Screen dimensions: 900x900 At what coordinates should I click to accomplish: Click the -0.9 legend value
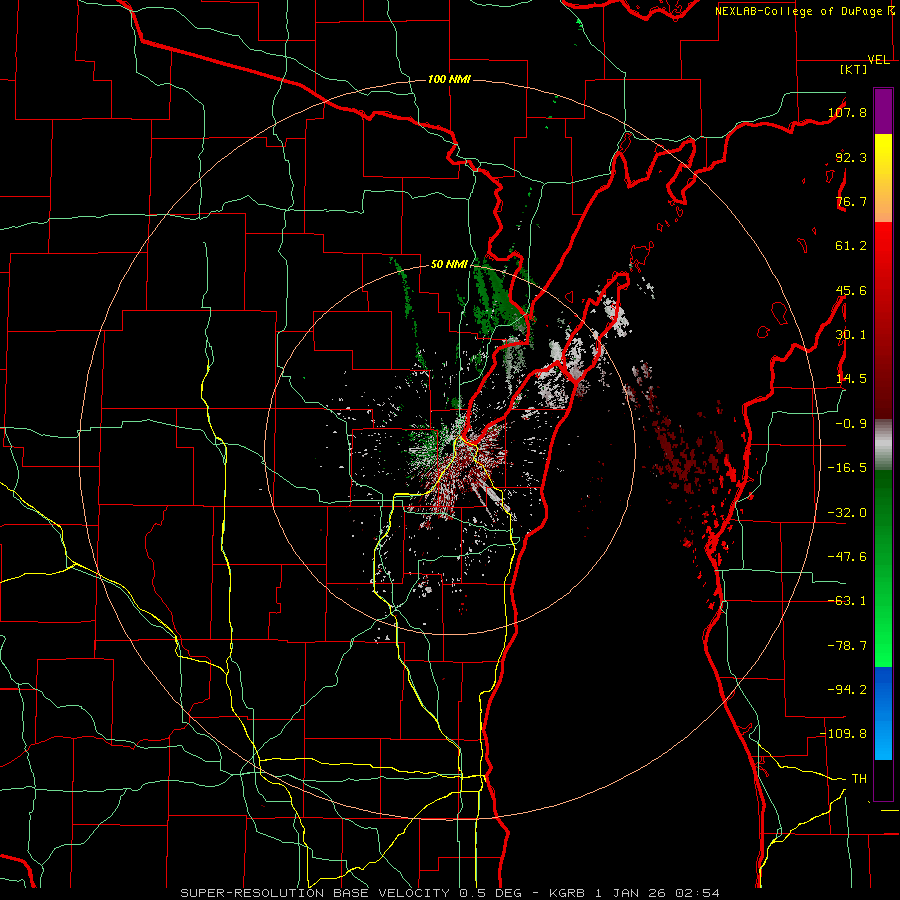[851, 424]
